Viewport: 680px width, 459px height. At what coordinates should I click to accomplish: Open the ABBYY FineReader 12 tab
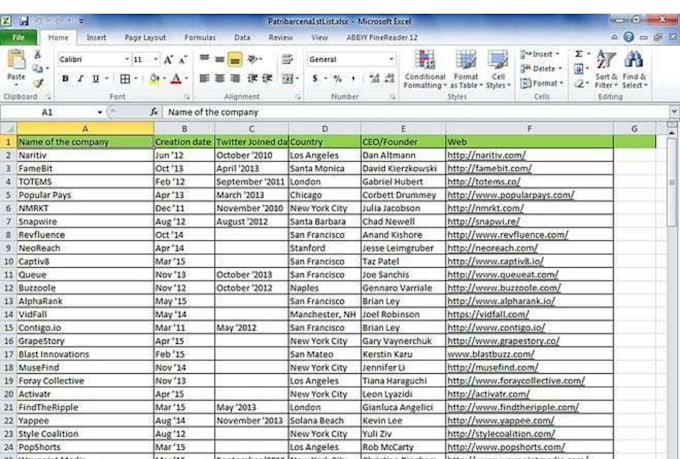[382, 38]
